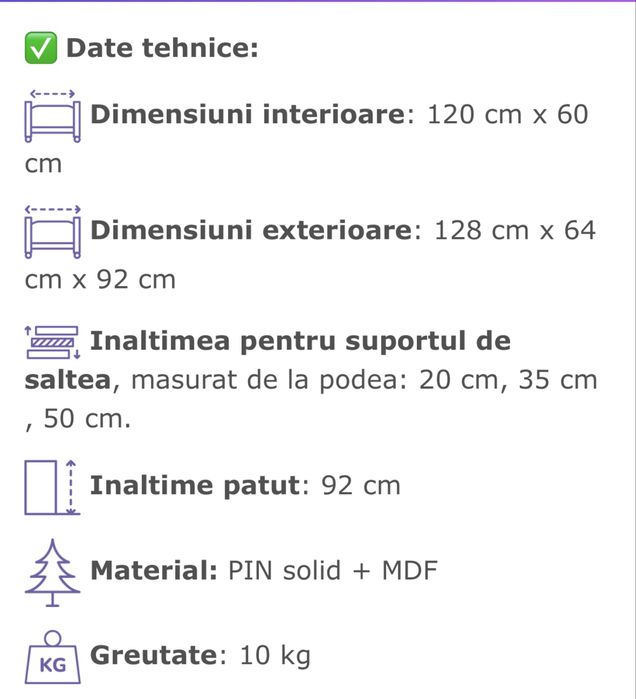636x699 pixels.
Task: Click the "Dimensiuni interioare" label
Action: coord(247,114)
